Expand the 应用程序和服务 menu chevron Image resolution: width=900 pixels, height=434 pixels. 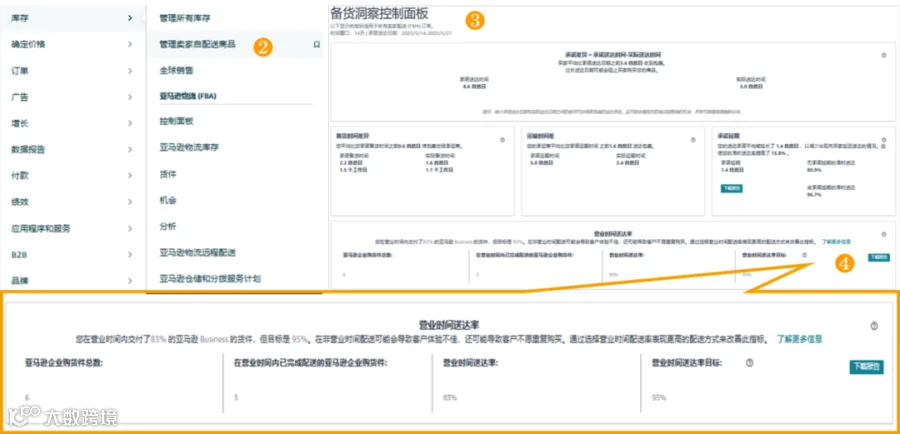coord(130,228)
